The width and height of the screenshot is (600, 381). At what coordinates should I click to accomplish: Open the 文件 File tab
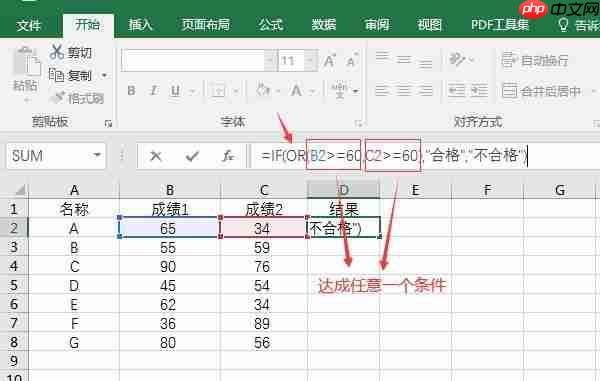[28, 25]
